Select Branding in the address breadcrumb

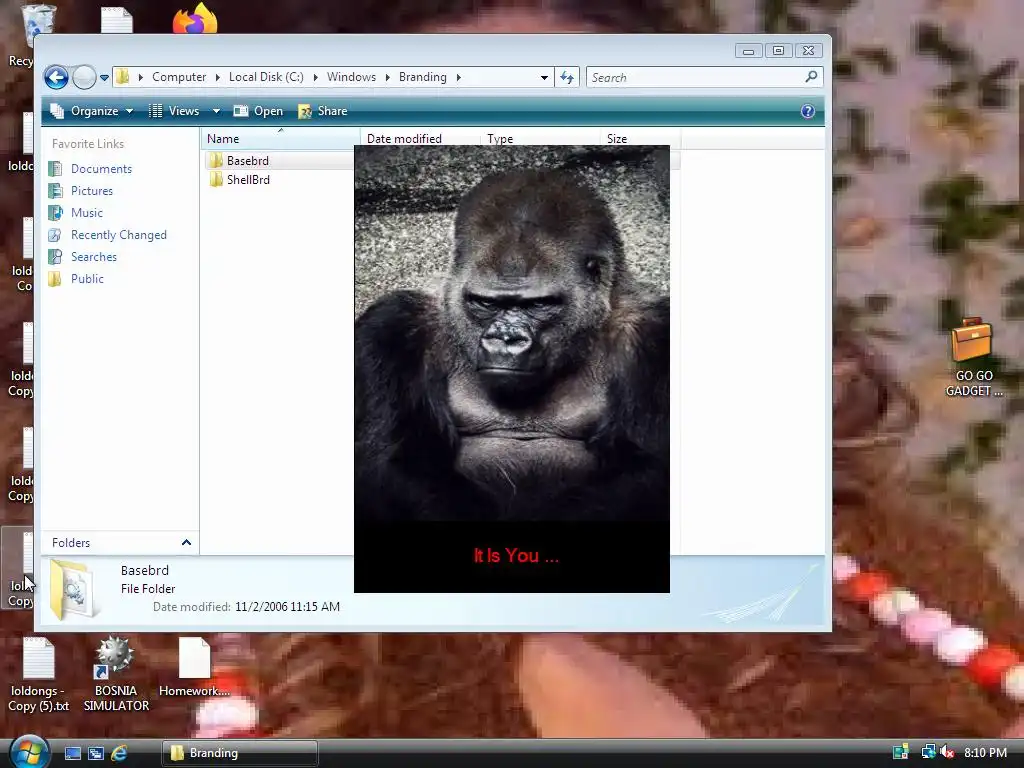[423, 77]
